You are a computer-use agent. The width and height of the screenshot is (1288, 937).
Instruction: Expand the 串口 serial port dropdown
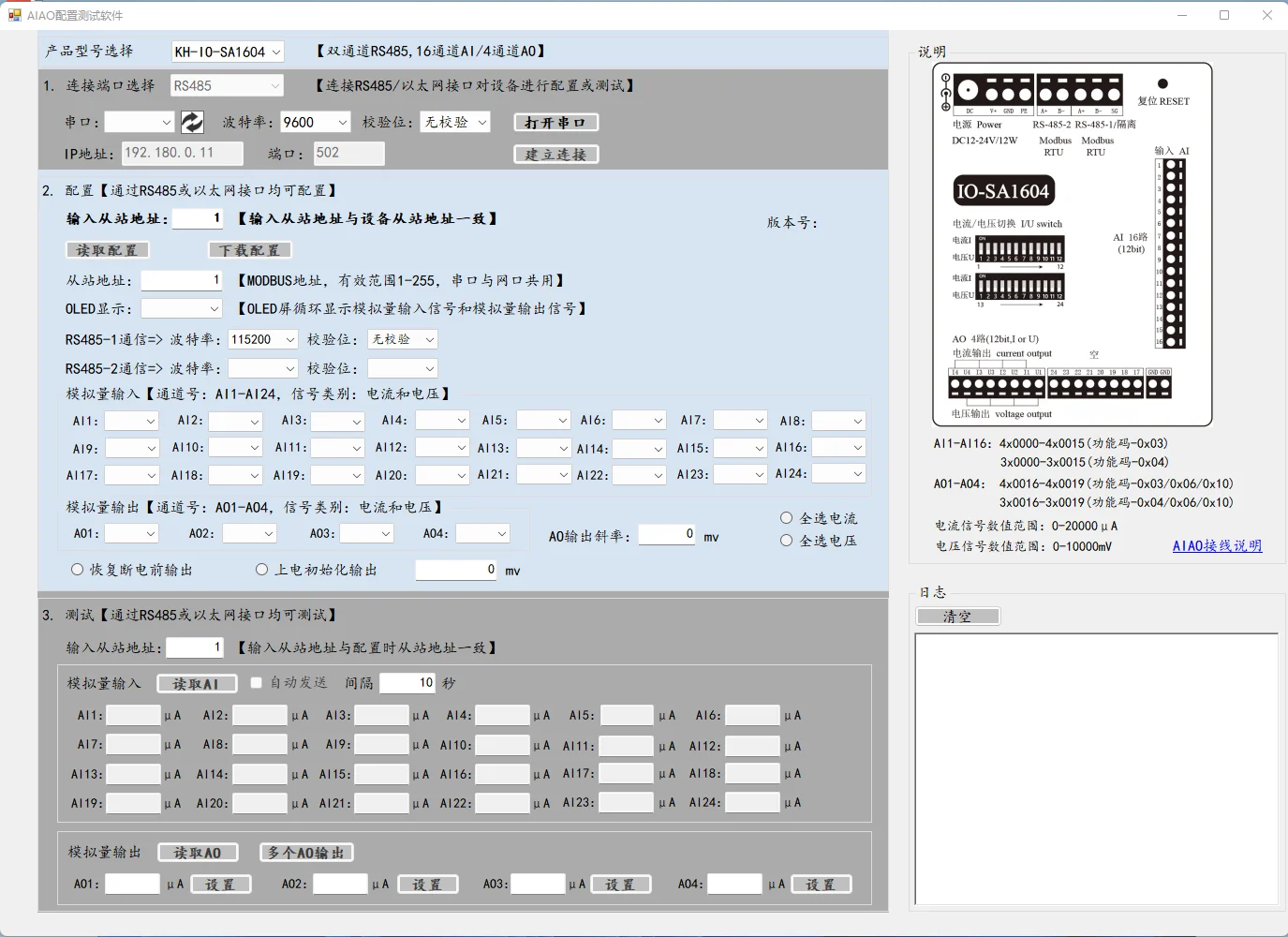click(x=140, y=122)
